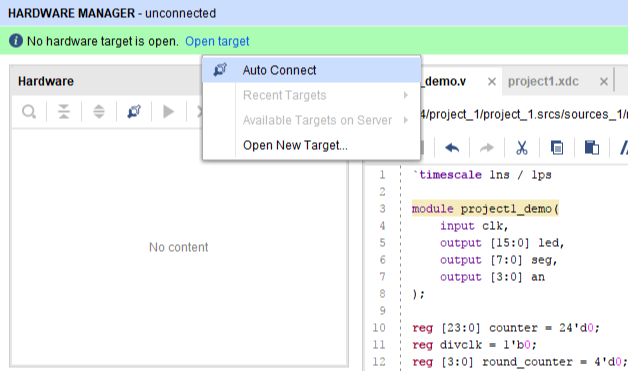The image size is (628, 371).
Task: Choose Open New Target... menu entry
Action: [311, 145]
